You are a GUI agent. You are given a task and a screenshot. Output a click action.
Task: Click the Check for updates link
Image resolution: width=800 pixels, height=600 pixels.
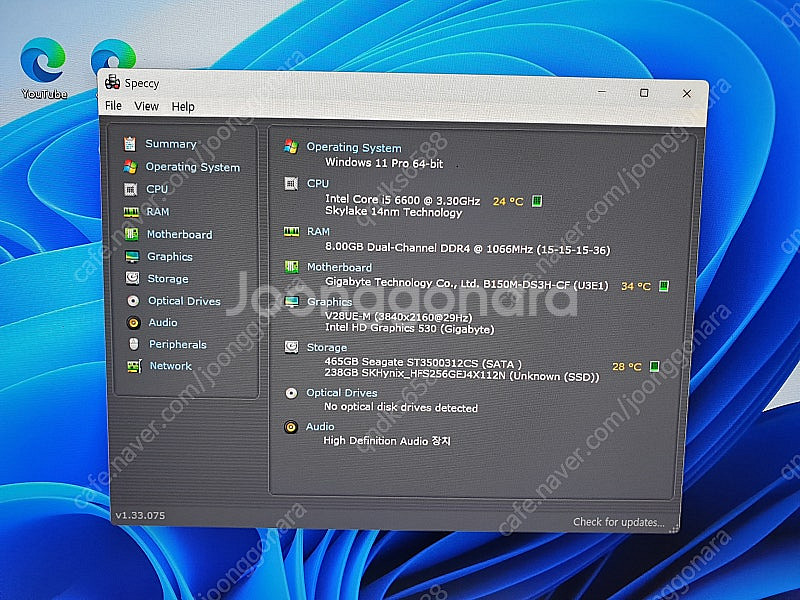(x=618, y=522)
